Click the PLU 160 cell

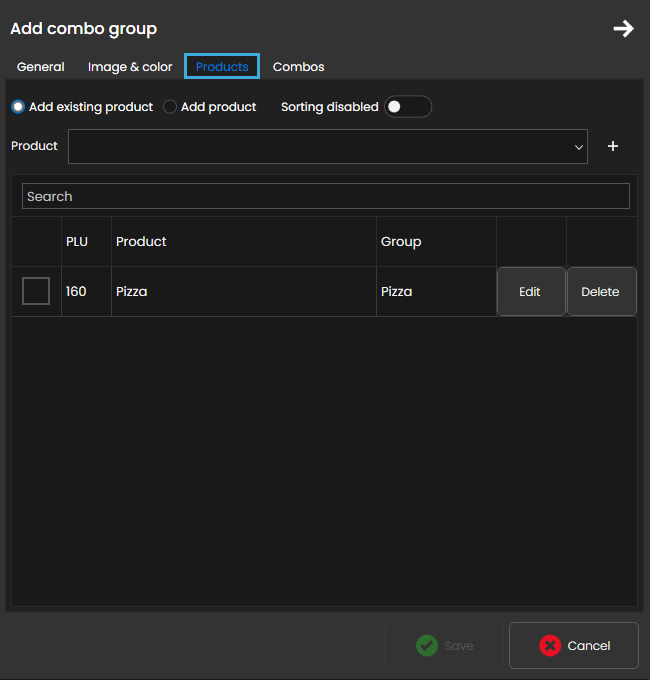point(77,292)
